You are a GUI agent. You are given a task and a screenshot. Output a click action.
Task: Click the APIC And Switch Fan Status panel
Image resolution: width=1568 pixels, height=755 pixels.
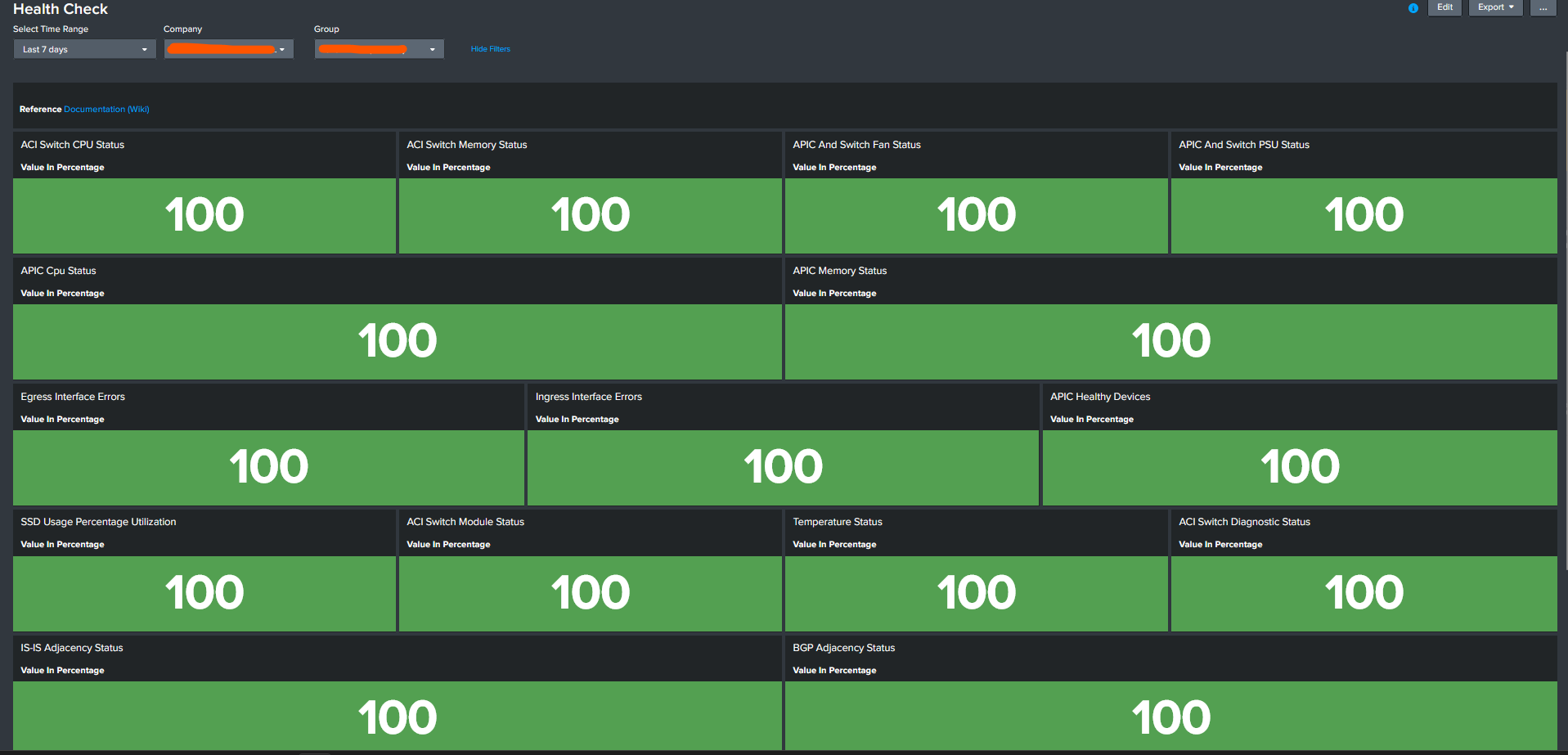(976, 216)
